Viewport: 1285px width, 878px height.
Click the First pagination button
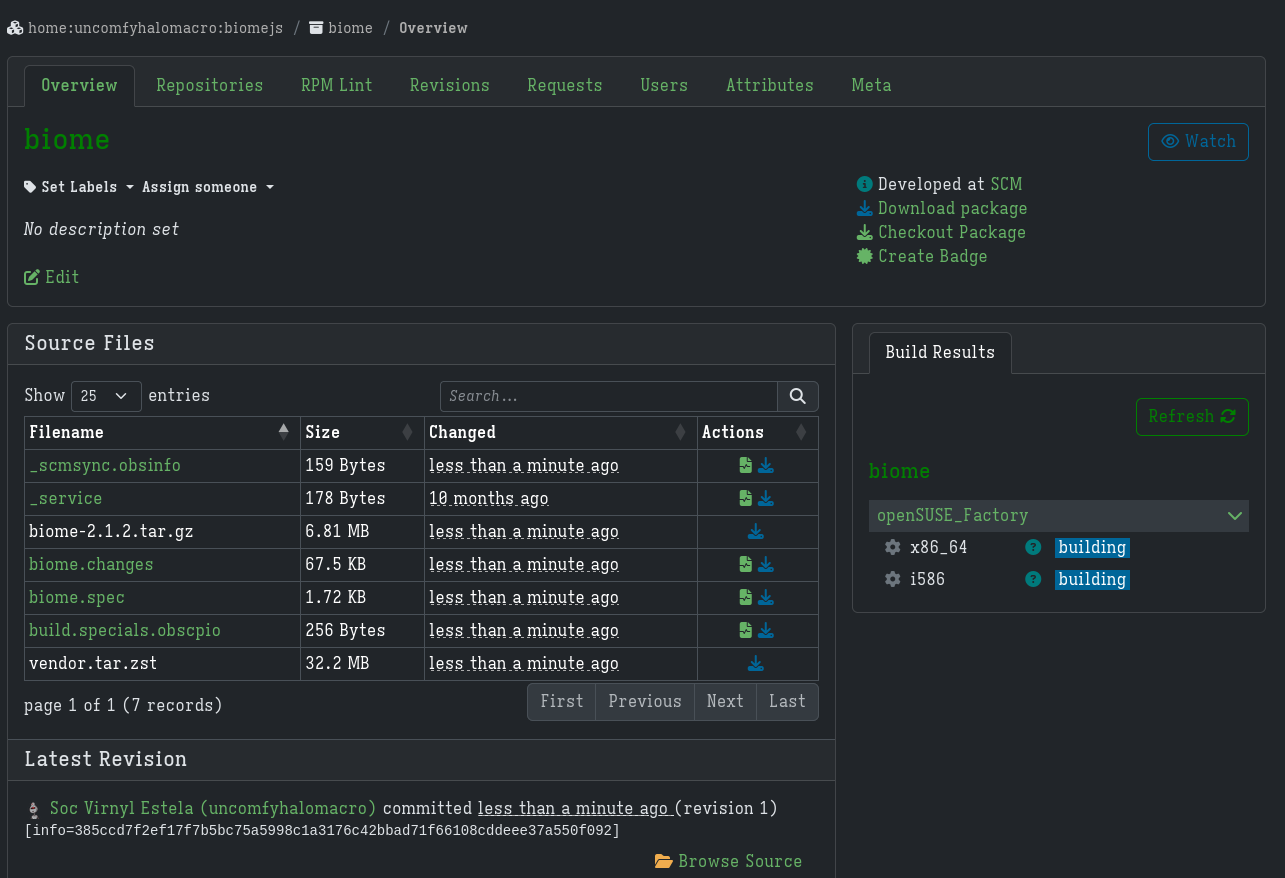pyautogui.click(x=562, y=701)
